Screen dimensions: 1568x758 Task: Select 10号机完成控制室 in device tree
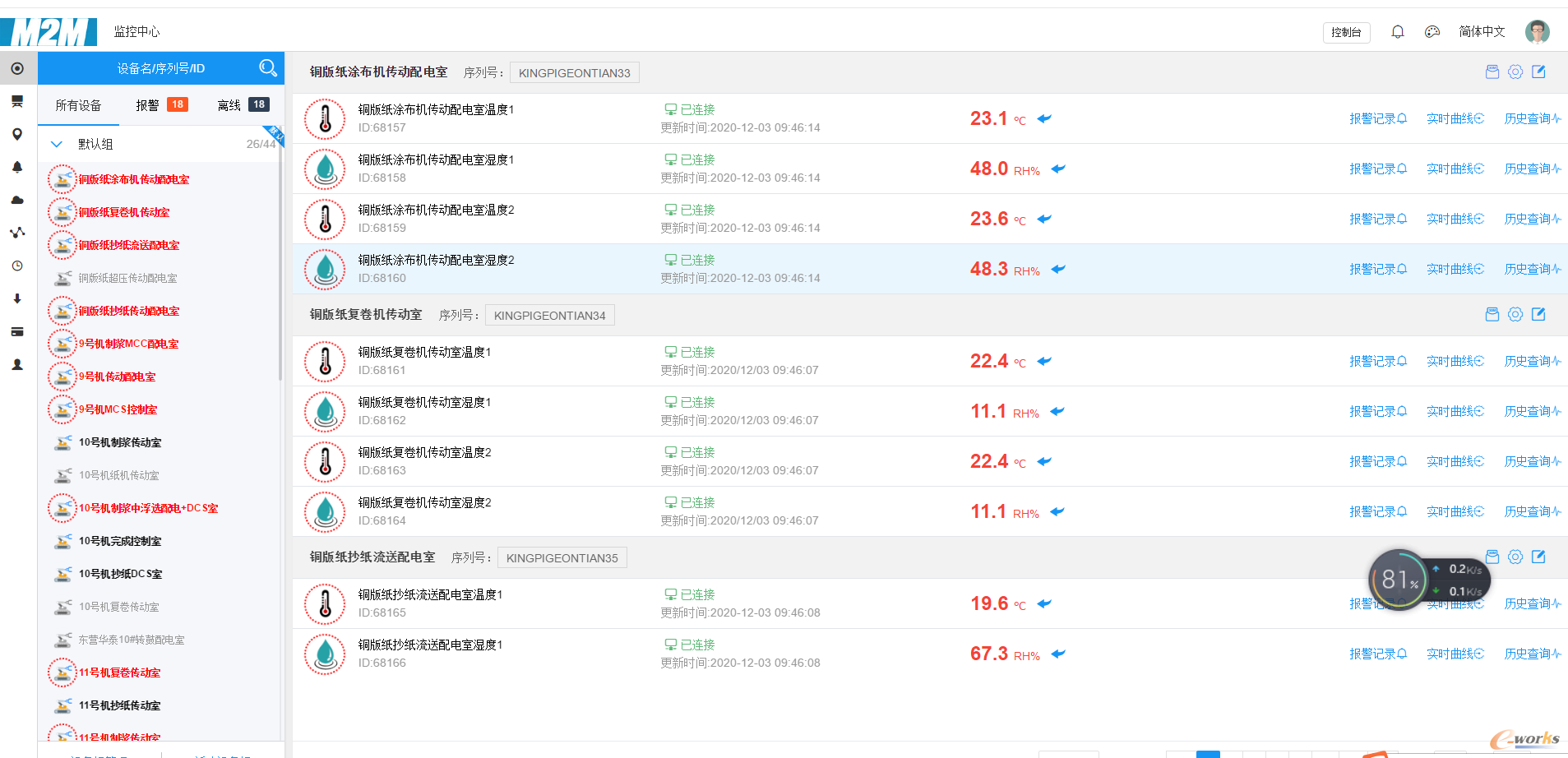point(120,541)
